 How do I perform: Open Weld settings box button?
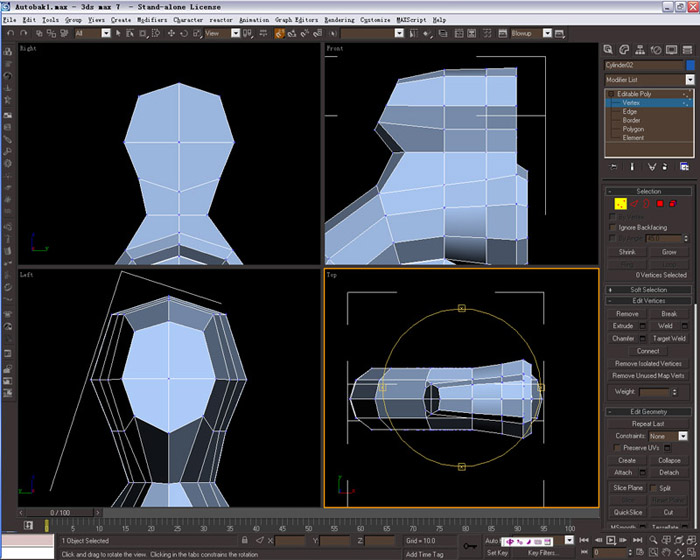[685, 326]
